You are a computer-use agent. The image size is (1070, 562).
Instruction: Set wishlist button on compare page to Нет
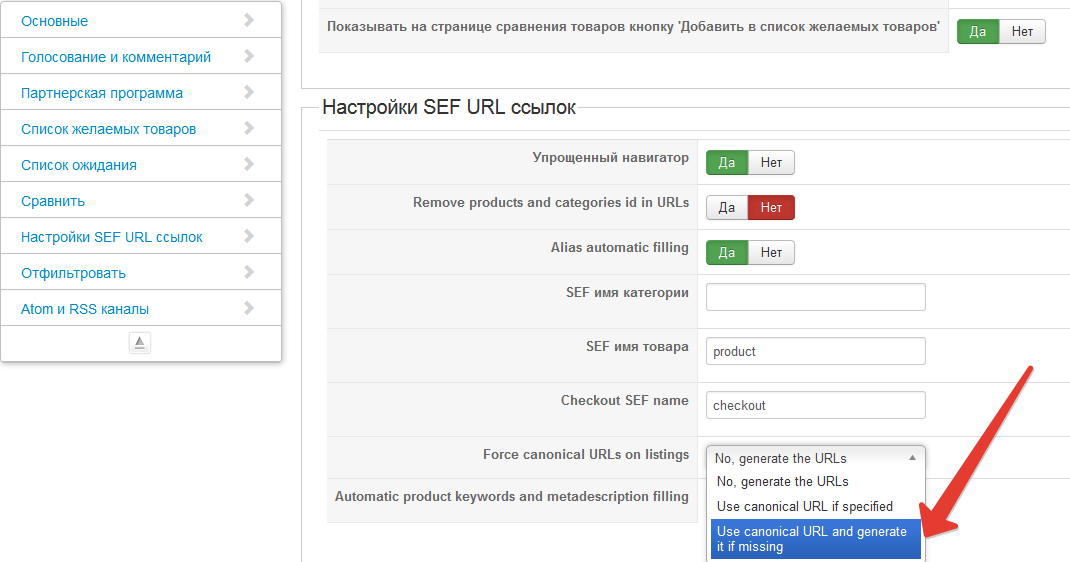tap(1022, 32)
